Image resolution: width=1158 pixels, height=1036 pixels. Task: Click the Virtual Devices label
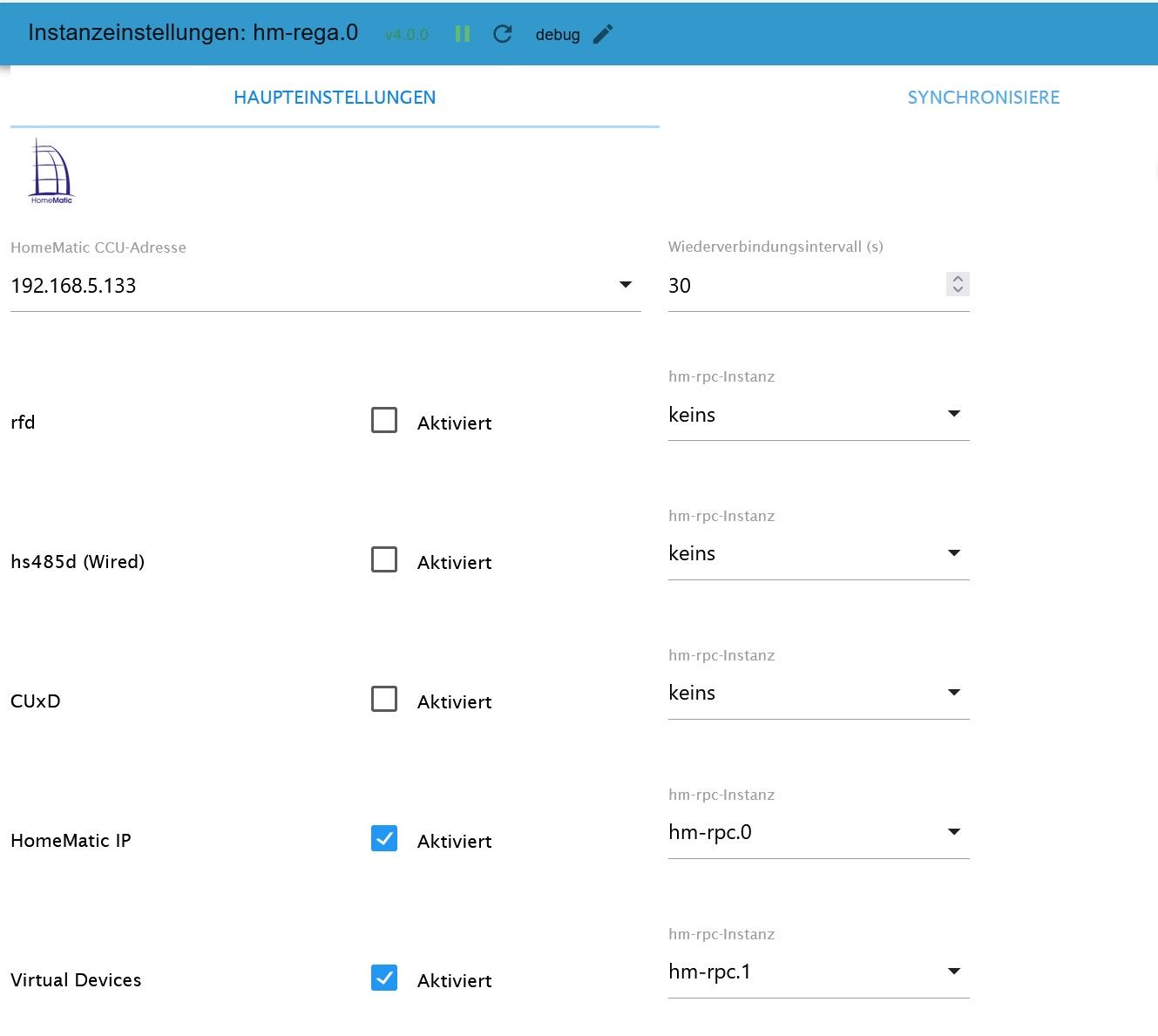point(76,980)
